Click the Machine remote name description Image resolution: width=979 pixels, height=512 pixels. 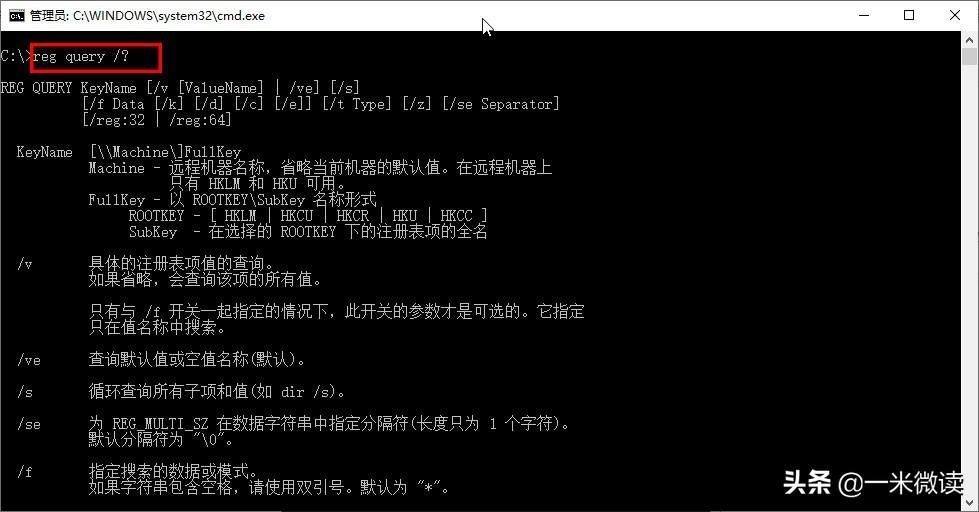click(x=320, y=168)
